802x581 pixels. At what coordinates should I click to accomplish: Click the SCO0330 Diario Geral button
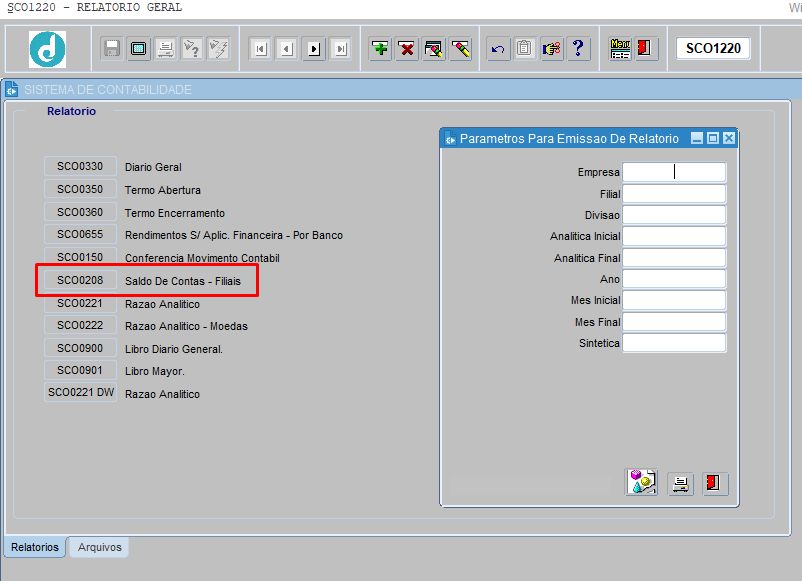point(80,166)
